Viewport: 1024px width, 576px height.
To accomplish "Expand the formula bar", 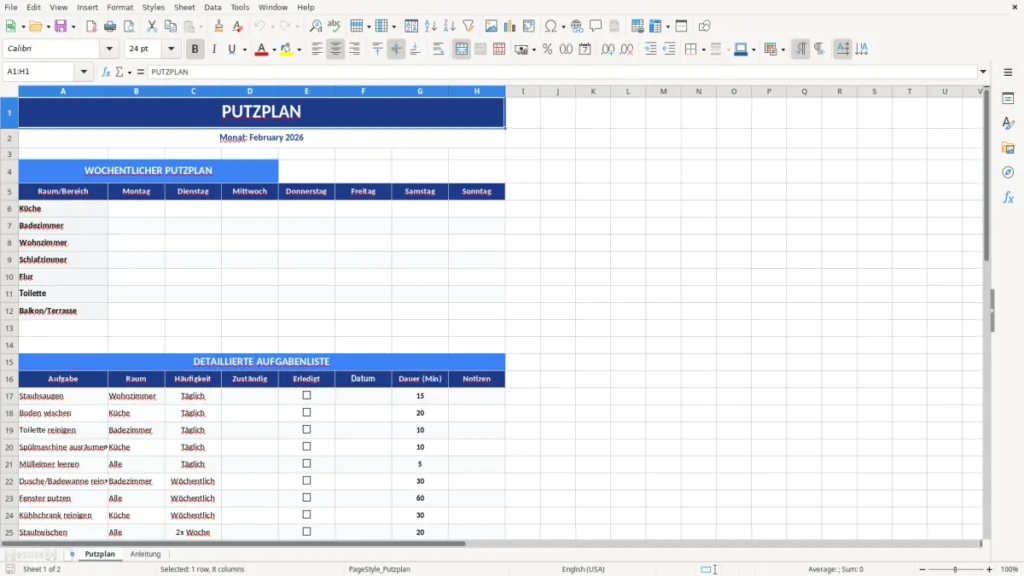I will pyautogui.click(x=983, y=72).
